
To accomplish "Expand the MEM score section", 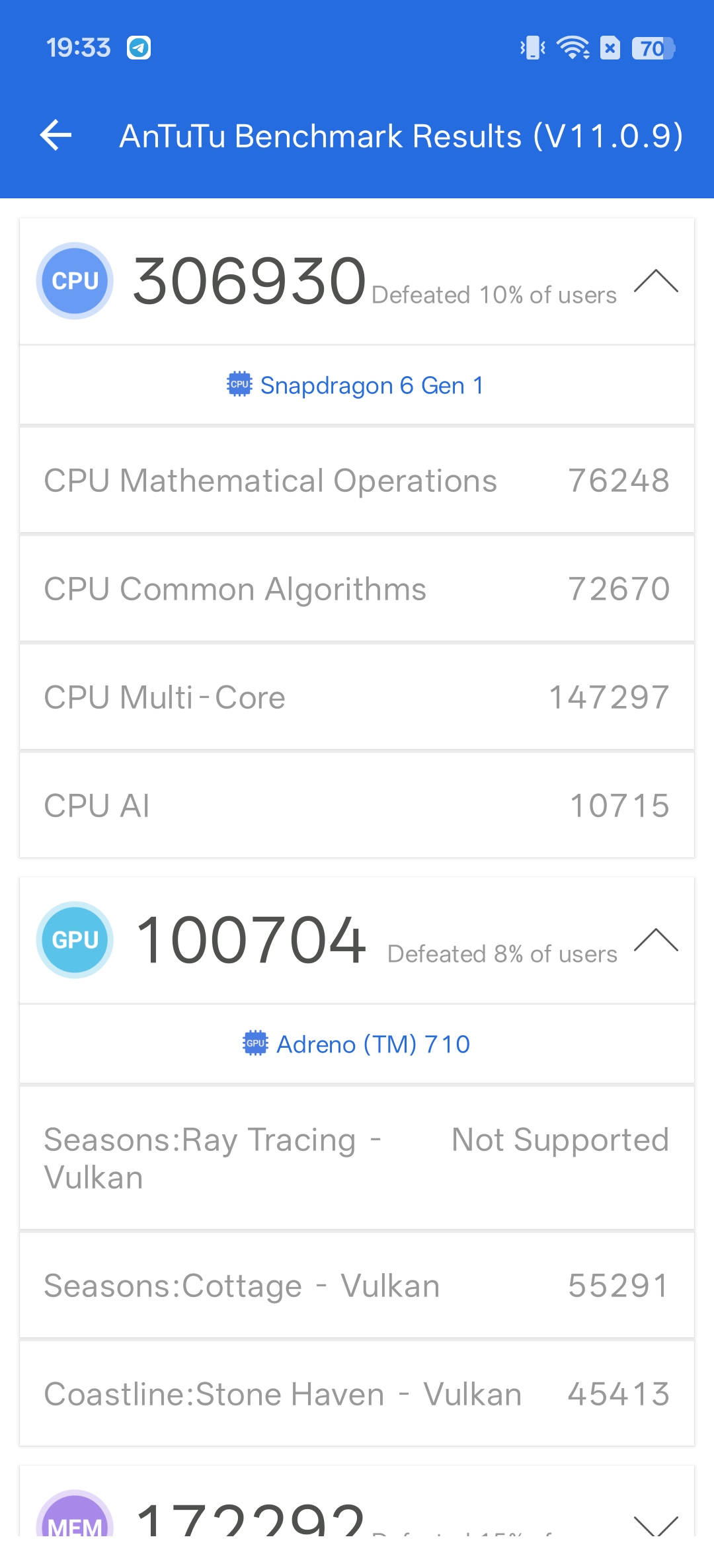I will pos(656,1524).
